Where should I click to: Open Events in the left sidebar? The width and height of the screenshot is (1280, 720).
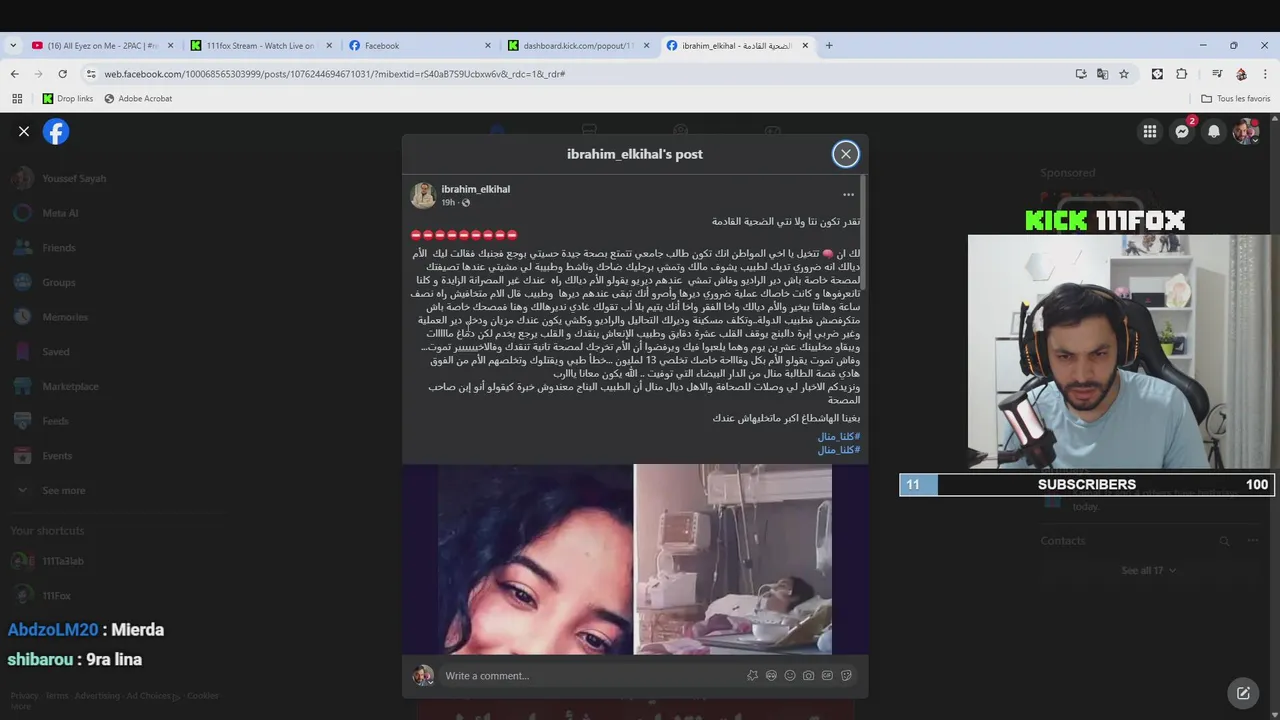click(57, 456)
